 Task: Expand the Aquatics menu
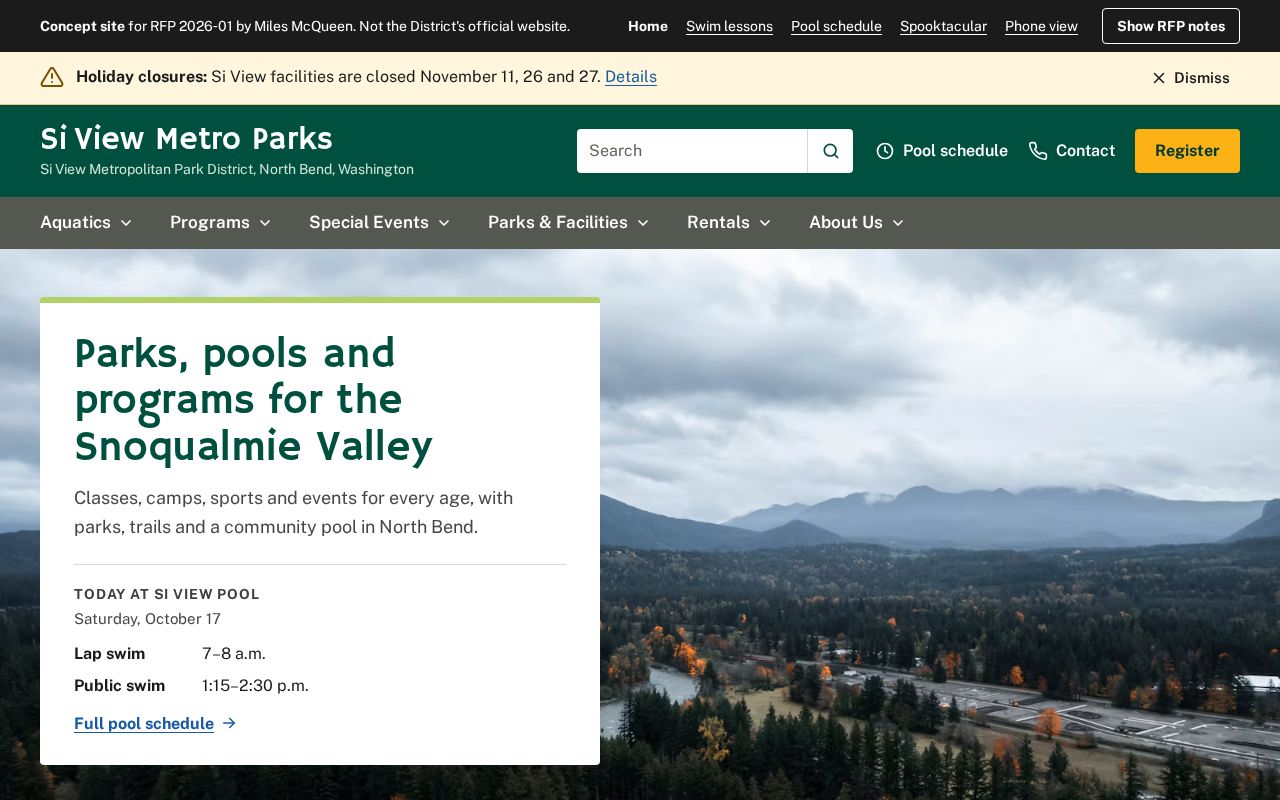pyautogui.click(x=86, y=222)
